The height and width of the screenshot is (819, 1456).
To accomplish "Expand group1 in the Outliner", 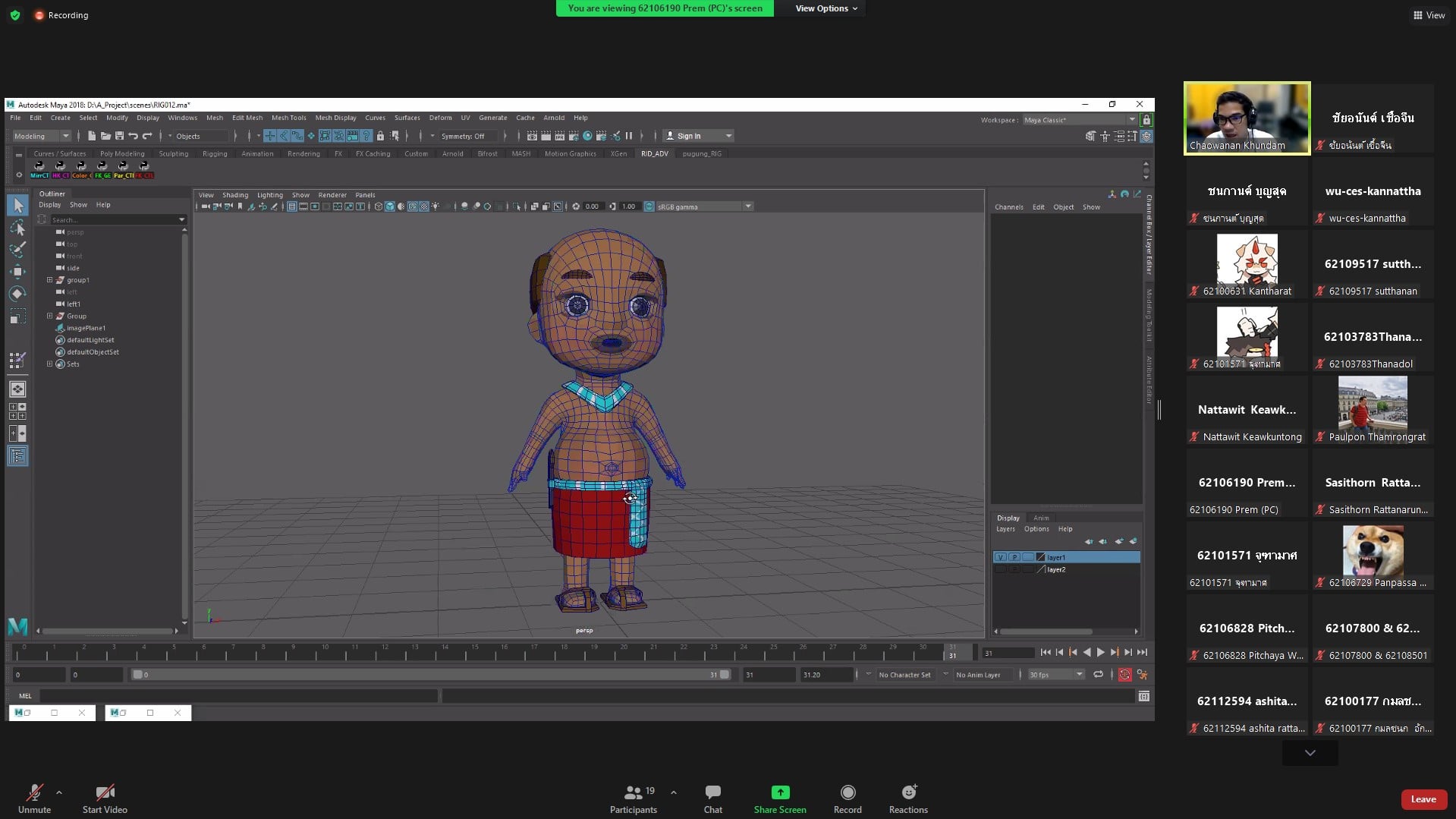I will [x=50, y=280].
